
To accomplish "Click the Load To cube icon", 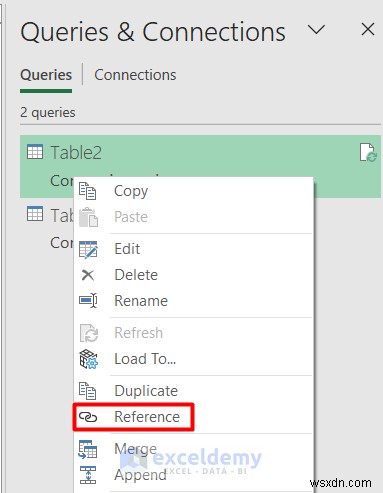I will tap(89, 359).
